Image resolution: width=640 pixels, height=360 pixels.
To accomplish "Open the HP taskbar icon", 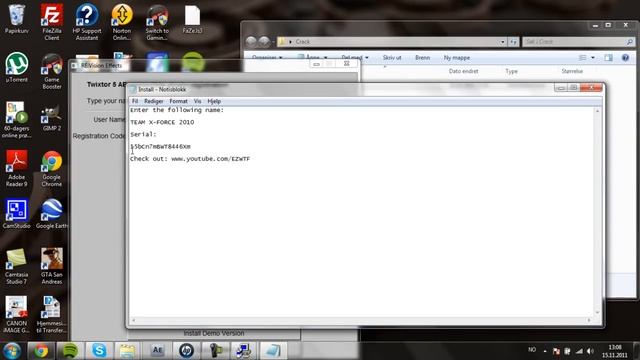I will pos(186,351).
